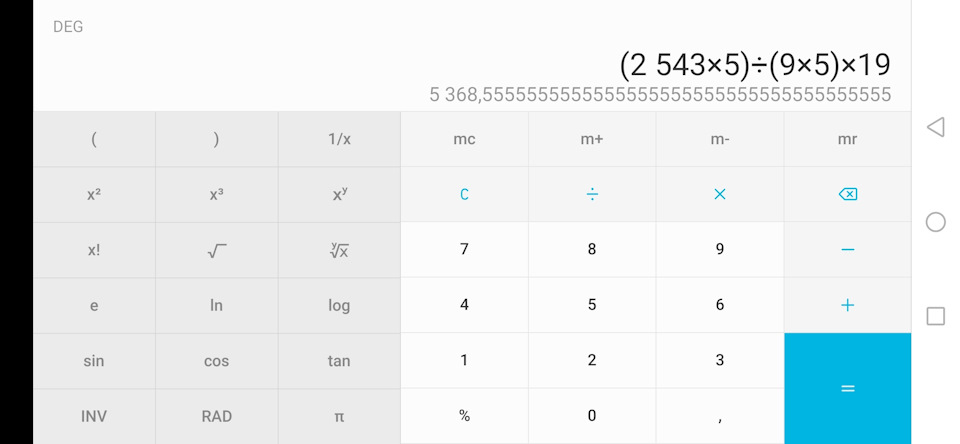Recall memory with the mr key

pyautogui.click(x=847, y=139)
